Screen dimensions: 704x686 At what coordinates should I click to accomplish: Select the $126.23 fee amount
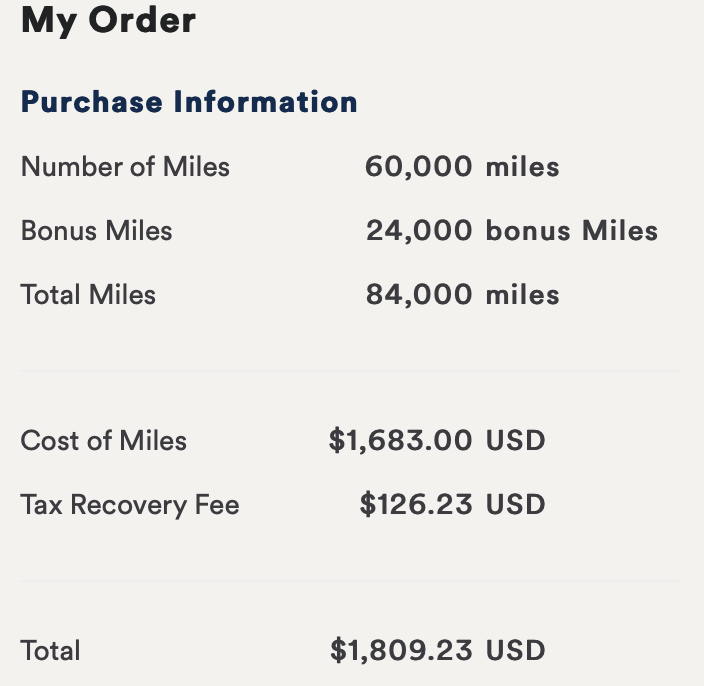click(416, 505)
